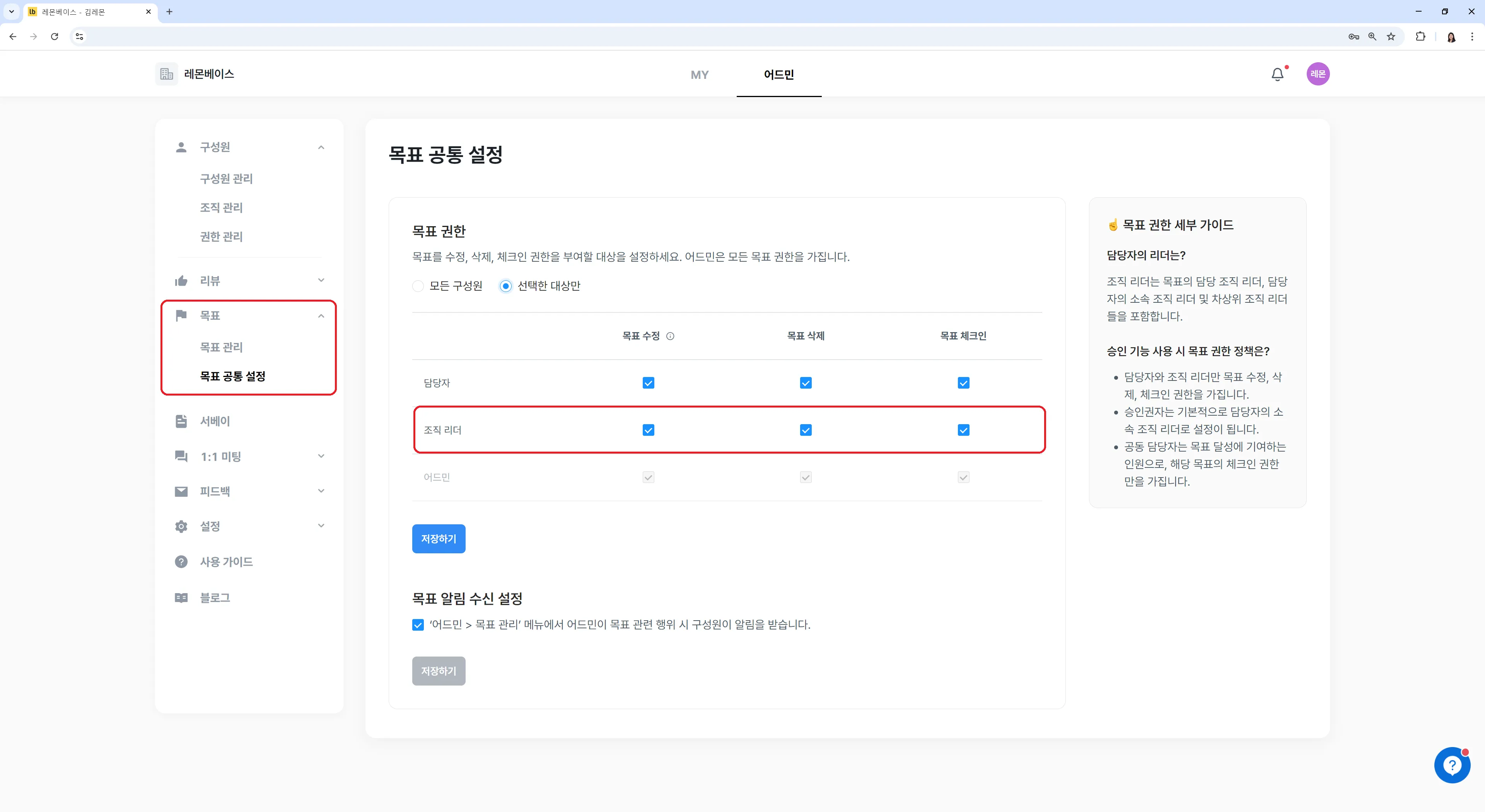Open 조직 관리 link in sidebar
Screen dimensions: 1485x812
[x=221, y=208]
